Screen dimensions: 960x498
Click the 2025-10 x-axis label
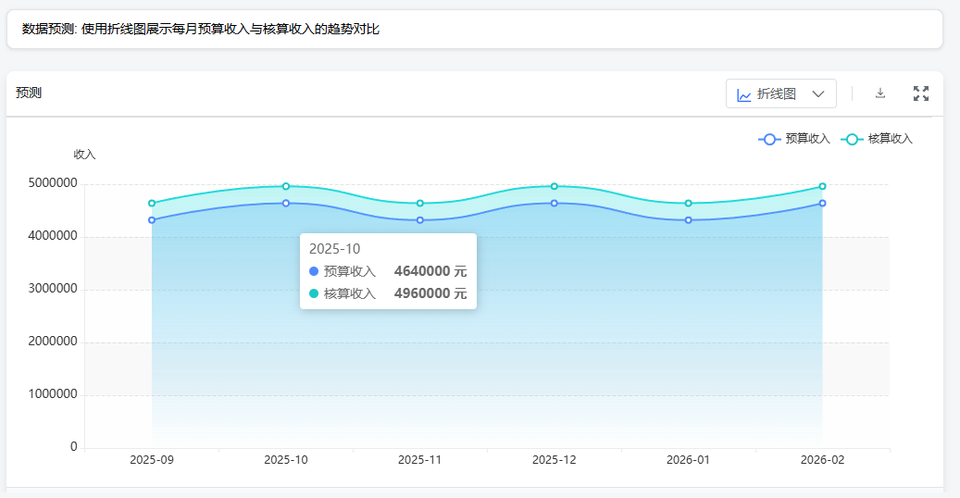pyautogui.click(x=286, y=460)
